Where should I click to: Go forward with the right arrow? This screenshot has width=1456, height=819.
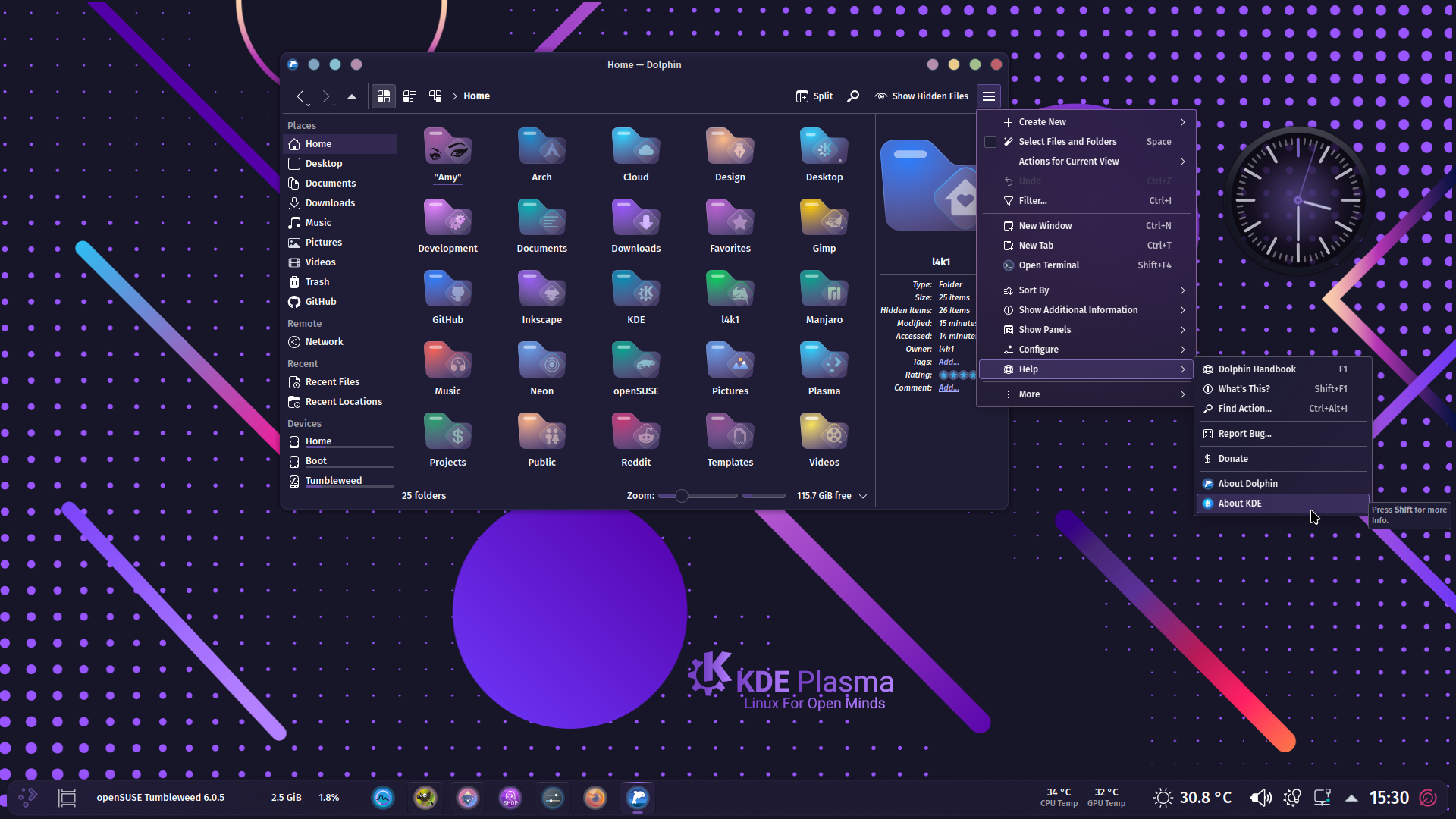[326, 96]
